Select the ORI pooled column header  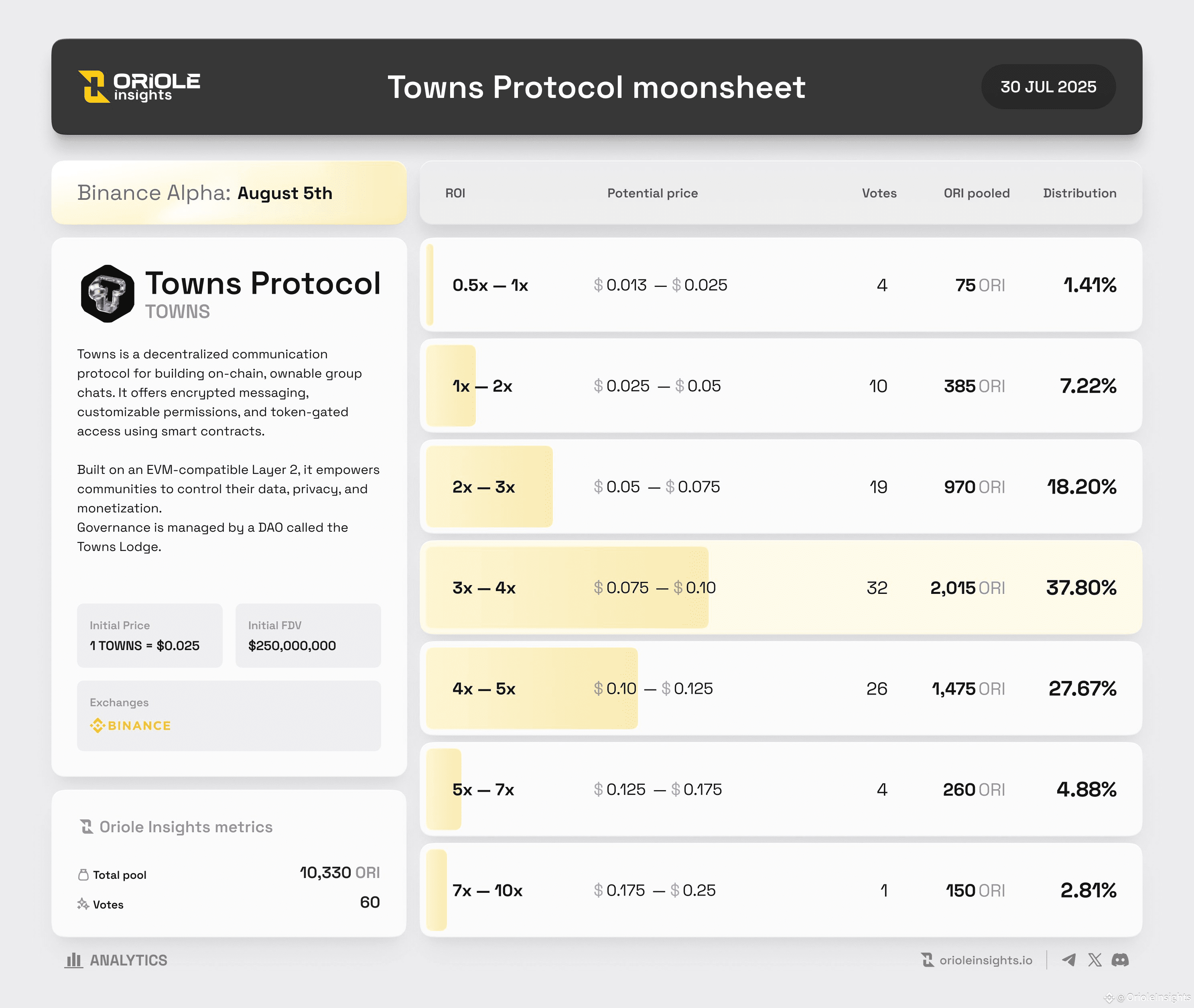point(977,193)
